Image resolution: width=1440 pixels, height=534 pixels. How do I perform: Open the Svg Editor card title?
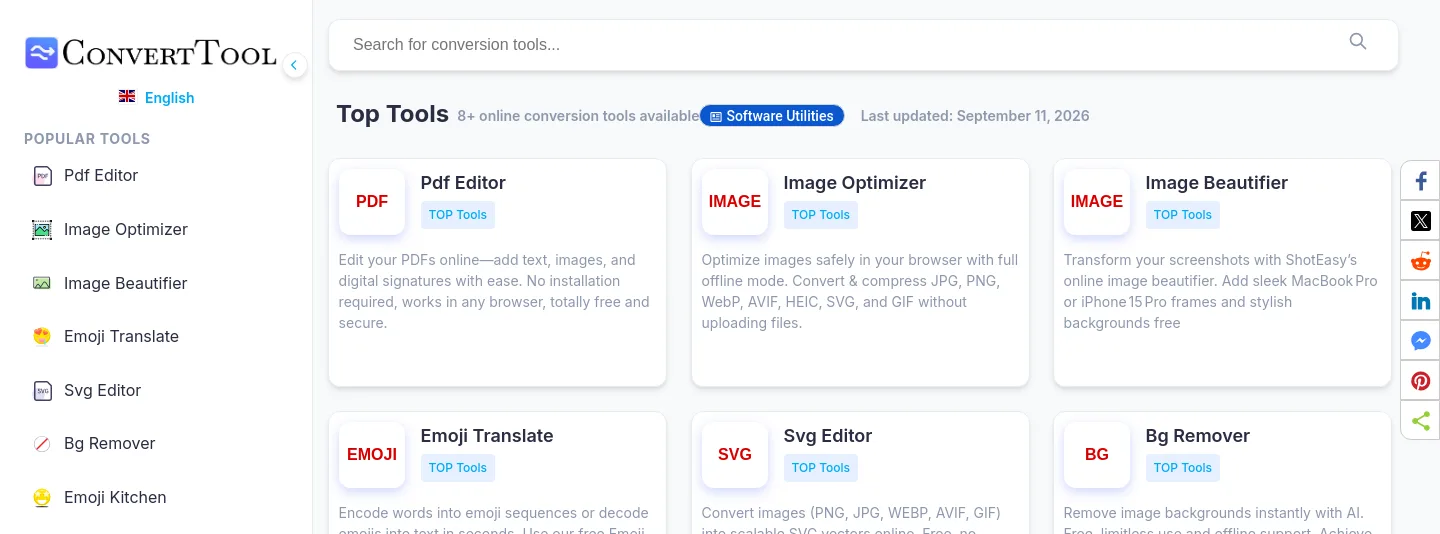coord(828,436)
